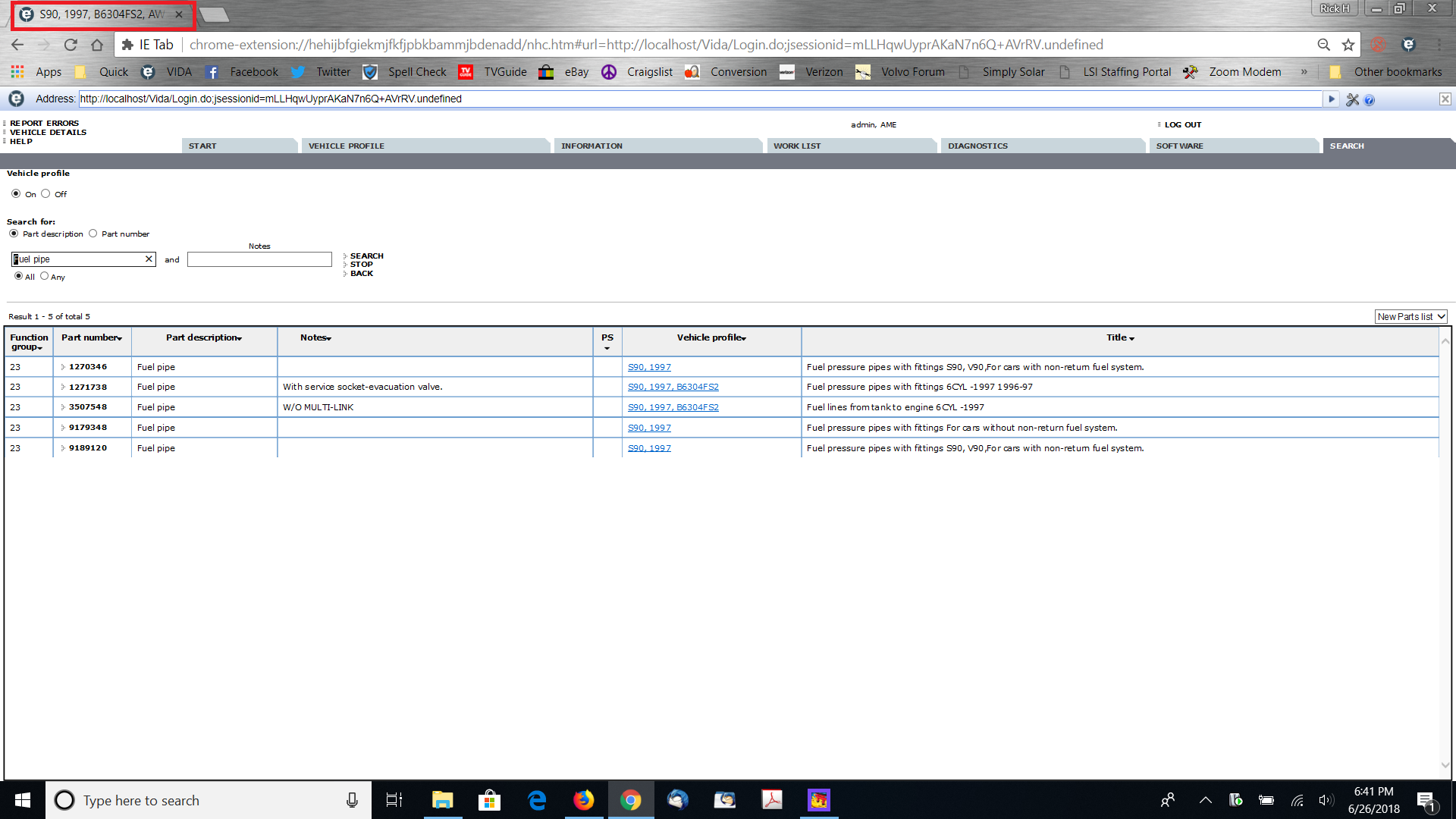Open the VEHICLE PROFILE tab
The width and height of the screenshot is (1456, 819).
(x=347, y=146)
